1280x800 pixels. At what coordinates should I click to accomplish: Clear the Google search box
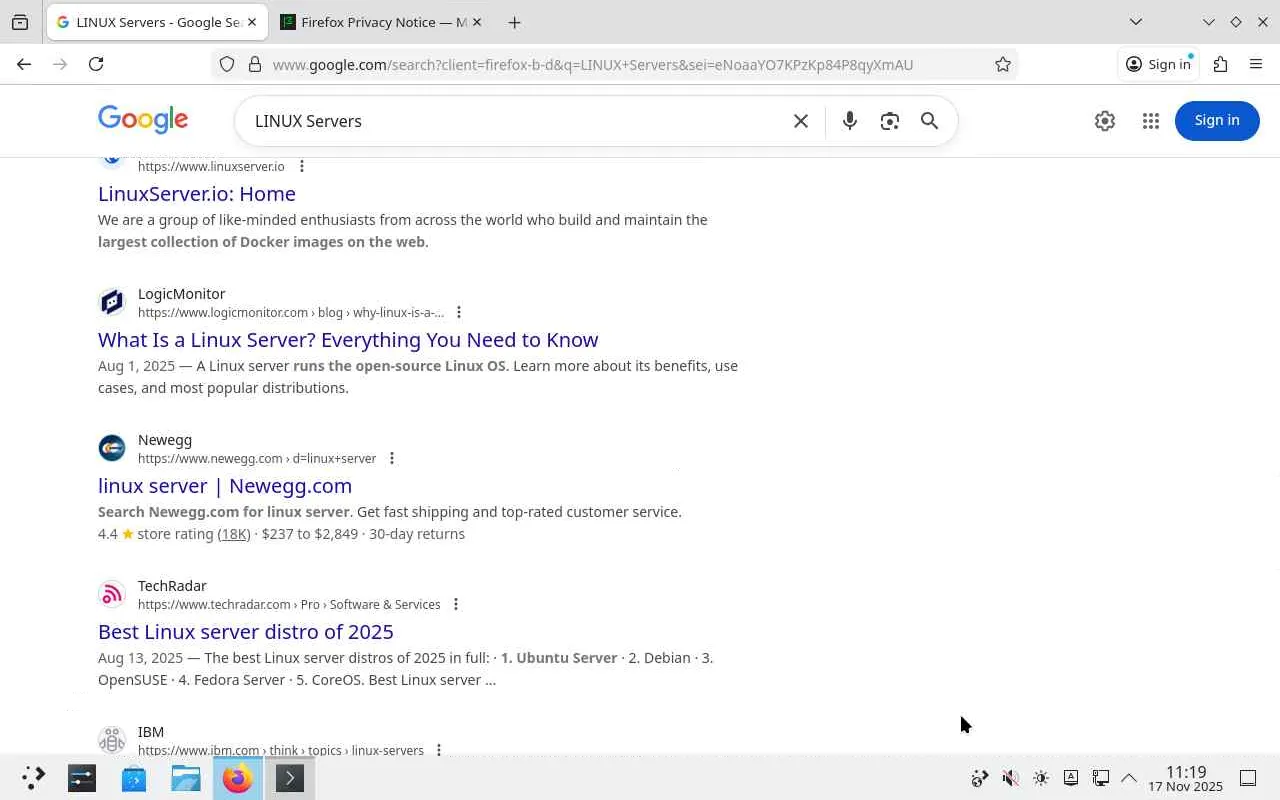(x=801, y=121)
